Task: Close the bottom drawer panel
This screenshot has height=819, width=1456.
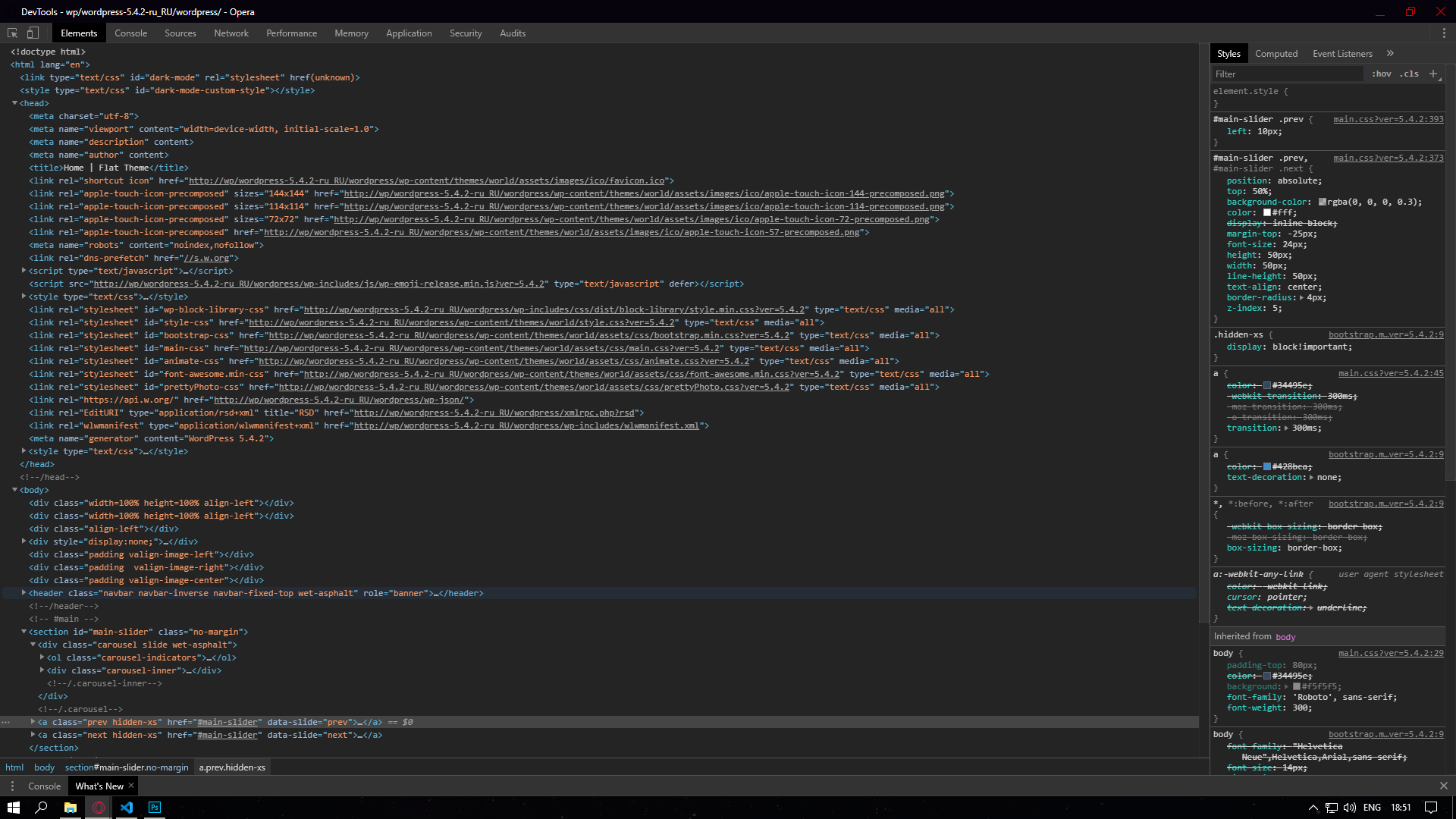Action: 1444,786
